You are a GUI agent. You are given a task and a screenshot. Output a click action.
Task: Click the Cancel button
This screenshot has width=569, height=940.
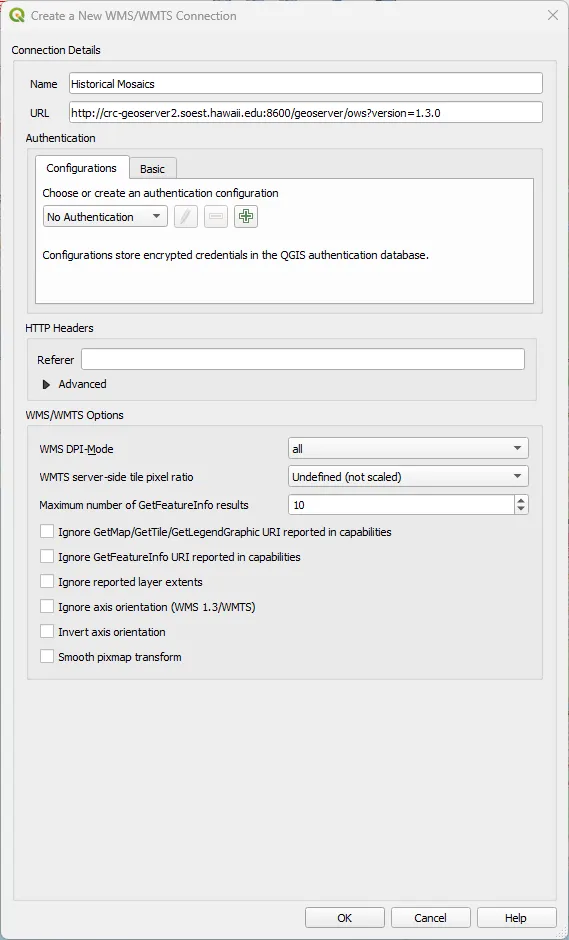(x=430, y=917)
